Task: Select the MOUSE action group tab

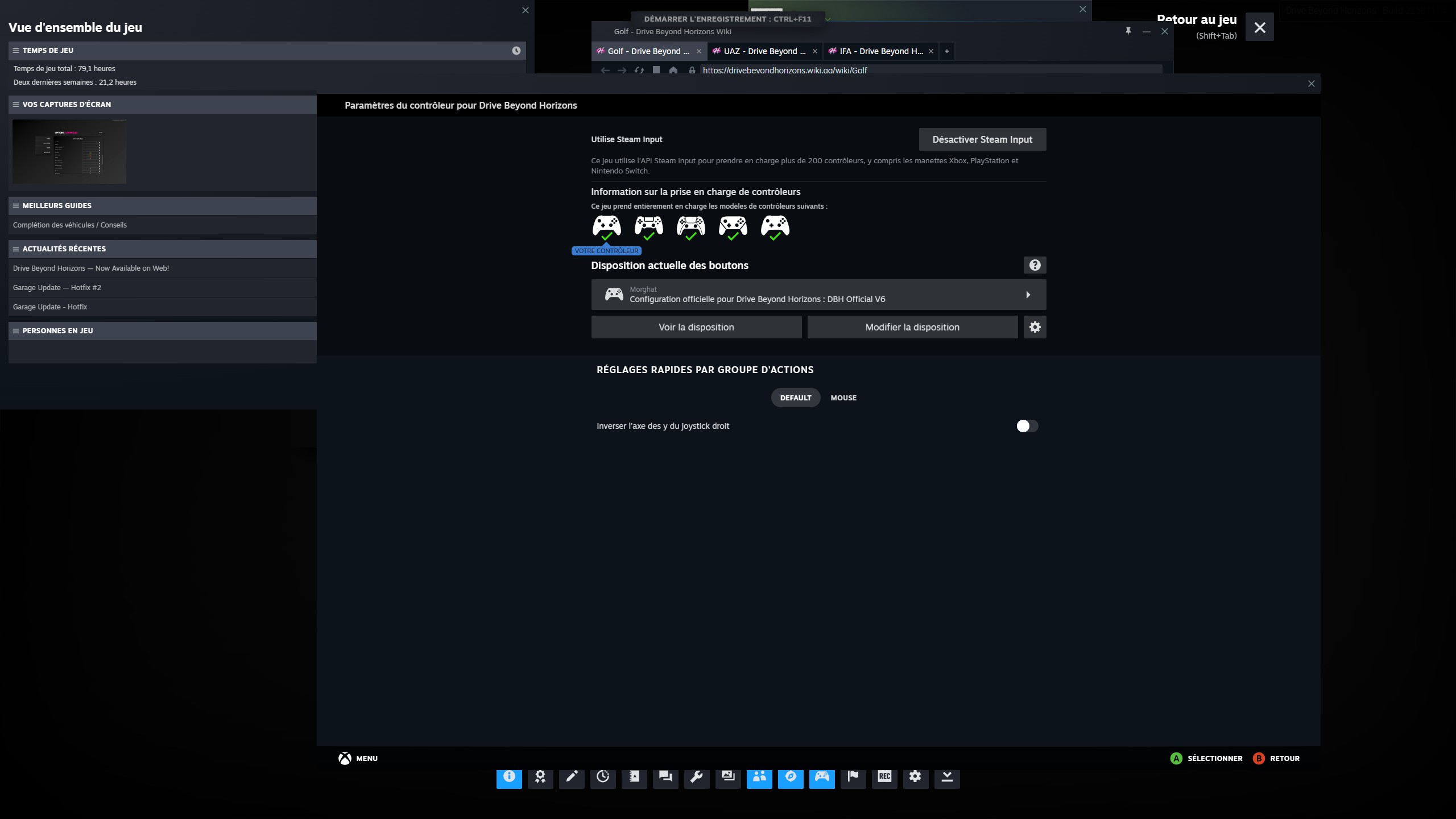Action: [x=843, y=398]
